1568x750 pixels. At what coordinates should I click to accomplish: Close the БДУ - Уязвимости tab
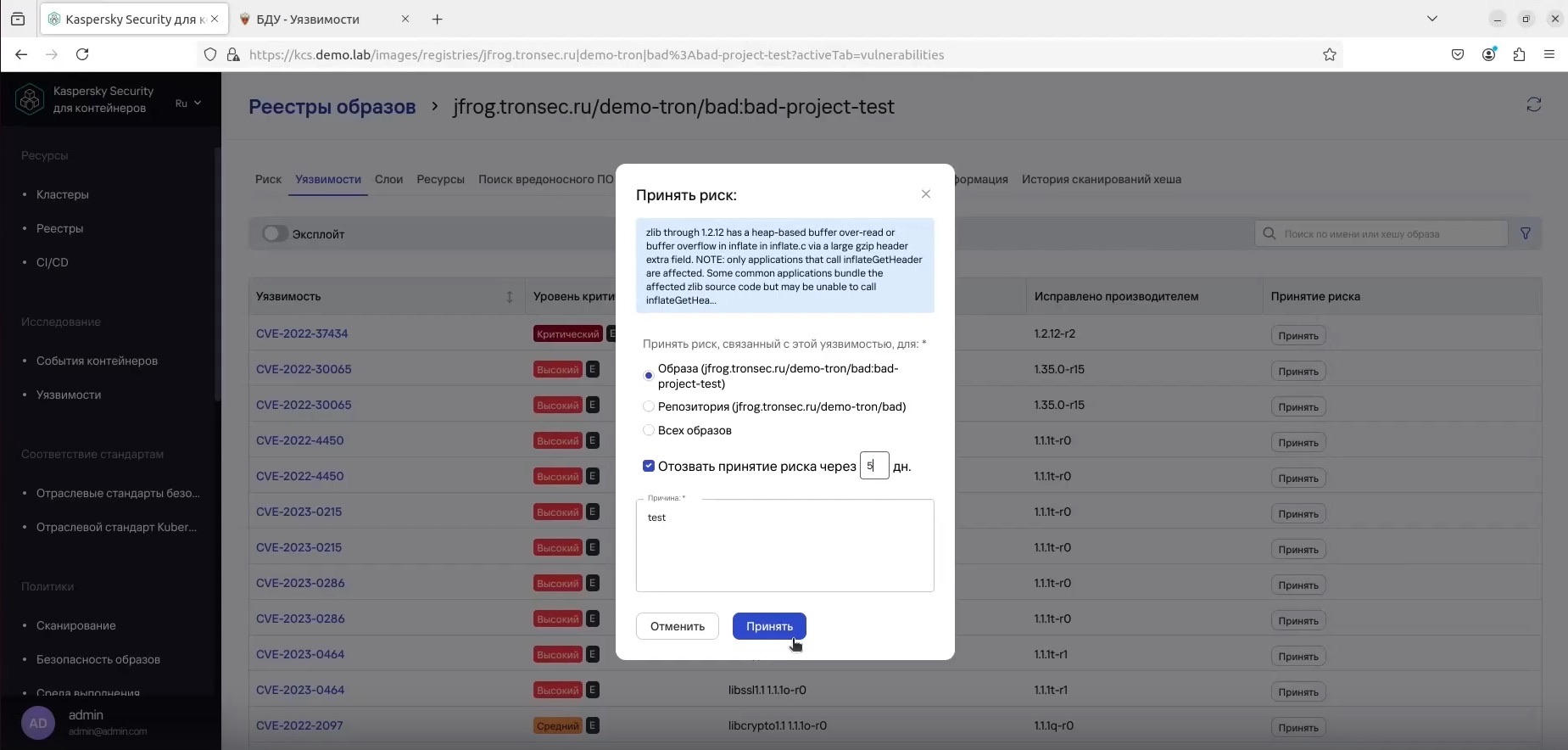(405, 19)
